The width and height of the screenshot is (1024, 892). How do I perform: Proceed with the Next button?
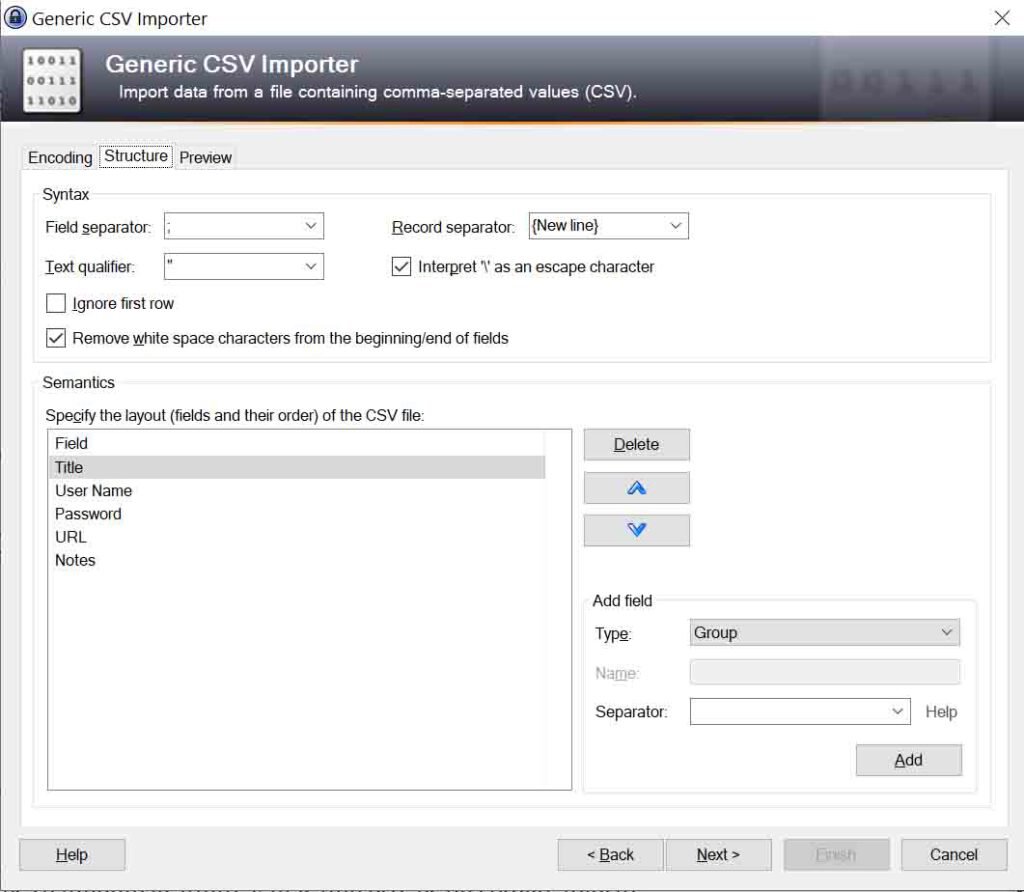point(718,855)
